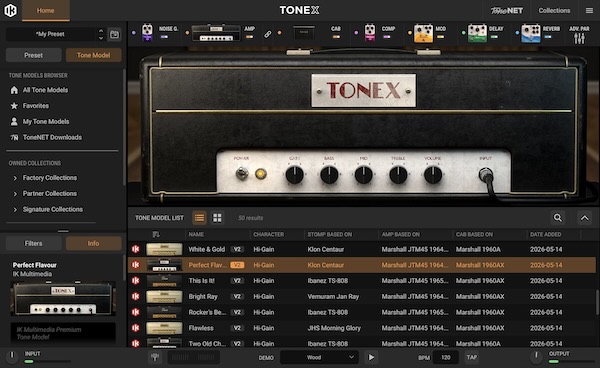Open the ToneNET tab
Screen dimensions: 600x368
tap(507, 10)
